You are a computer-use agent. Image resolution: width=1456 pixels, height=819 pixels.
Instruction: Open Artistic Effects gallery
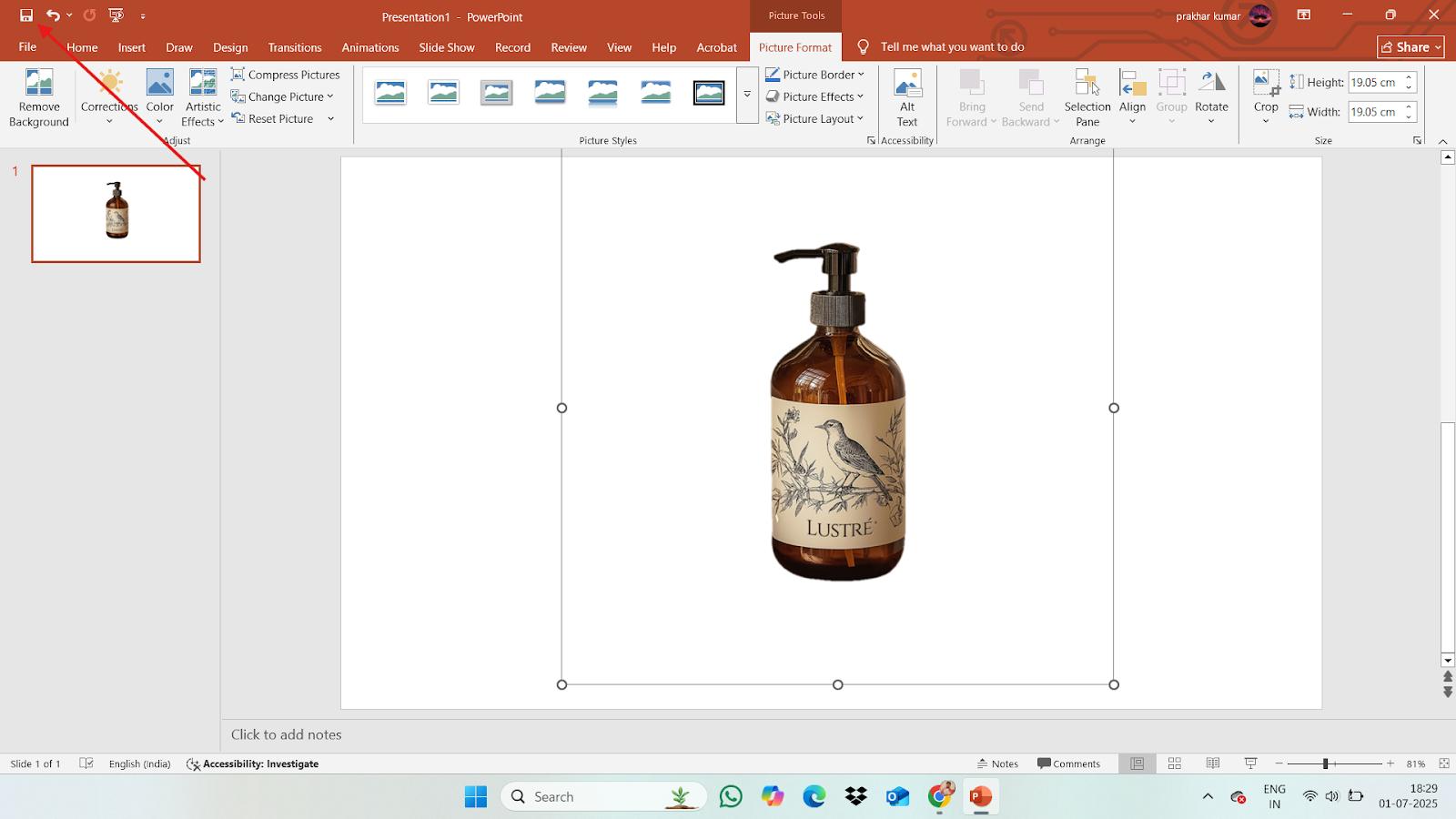click(202, 97)
